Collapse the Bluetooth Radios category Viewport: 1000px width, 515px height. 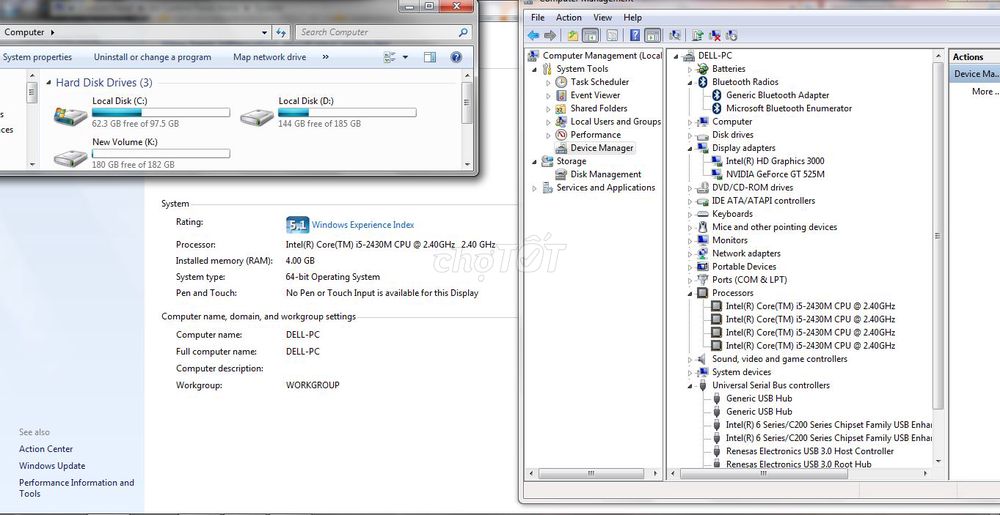(x=690, y=82)
